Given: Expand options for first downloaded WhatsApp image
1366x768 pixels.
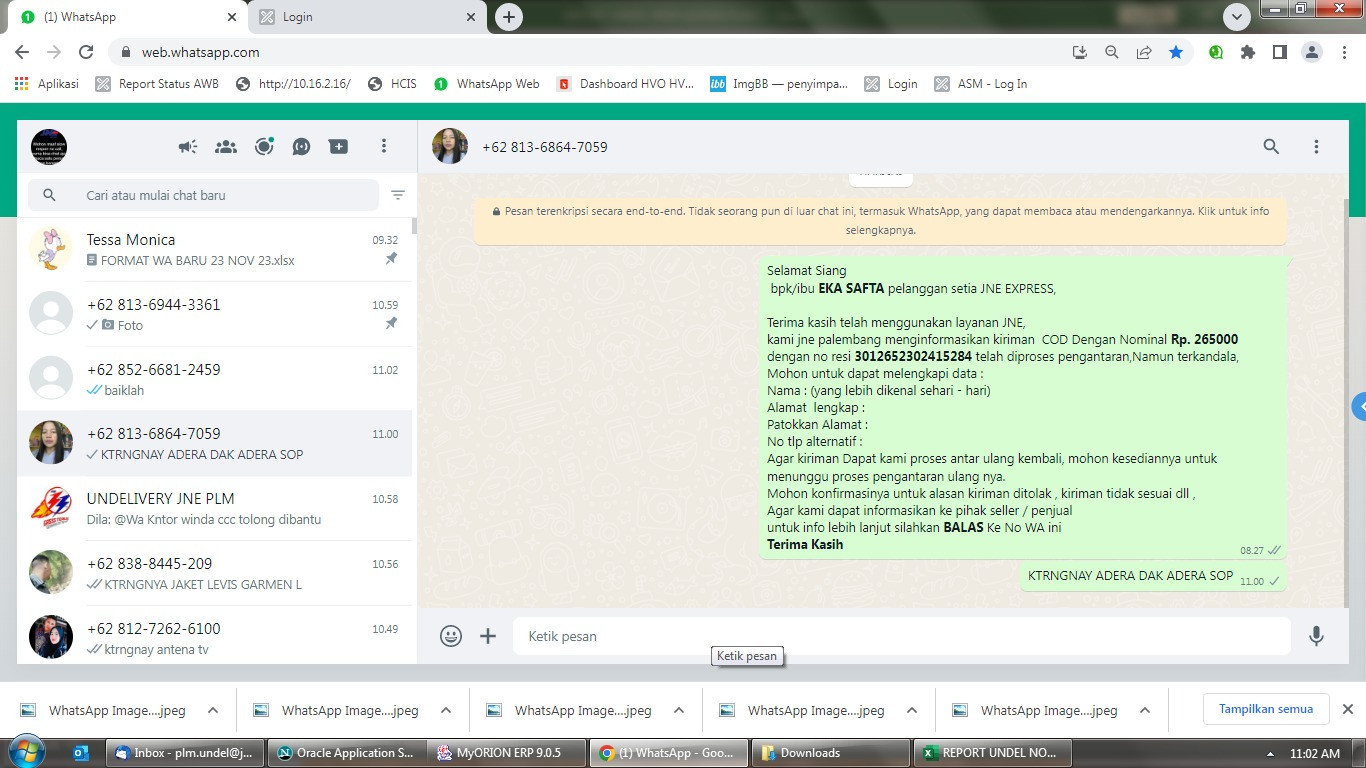Looking at the screenshot, I should click(213, 710).
